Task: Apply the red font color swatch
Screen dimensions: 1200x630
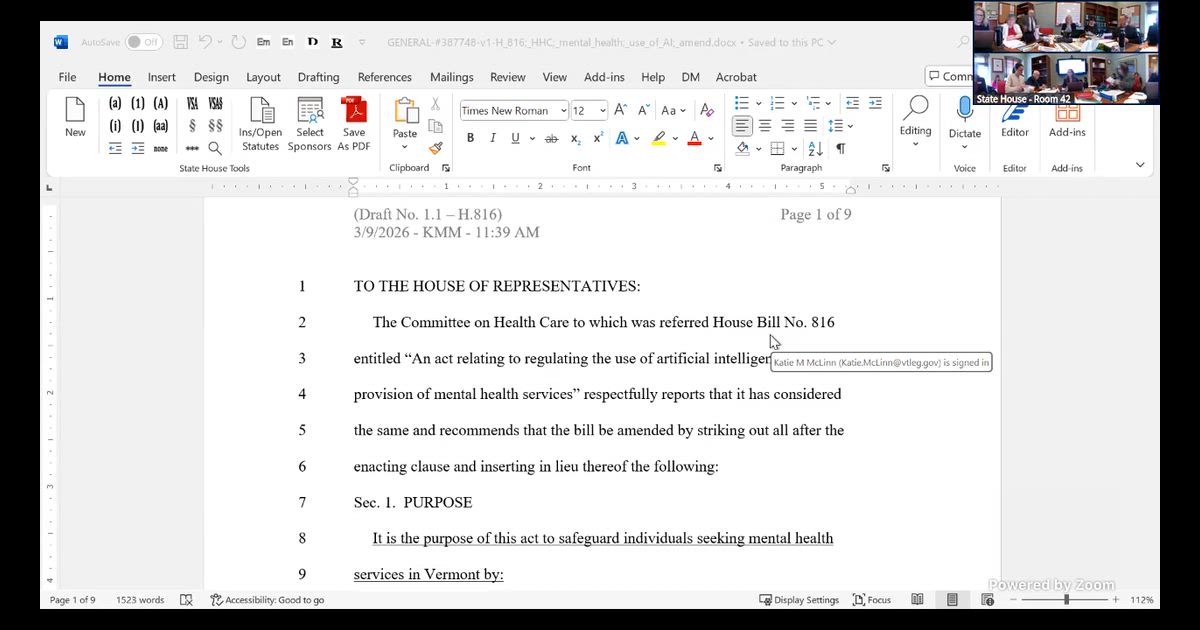Action: coord(695,139)
